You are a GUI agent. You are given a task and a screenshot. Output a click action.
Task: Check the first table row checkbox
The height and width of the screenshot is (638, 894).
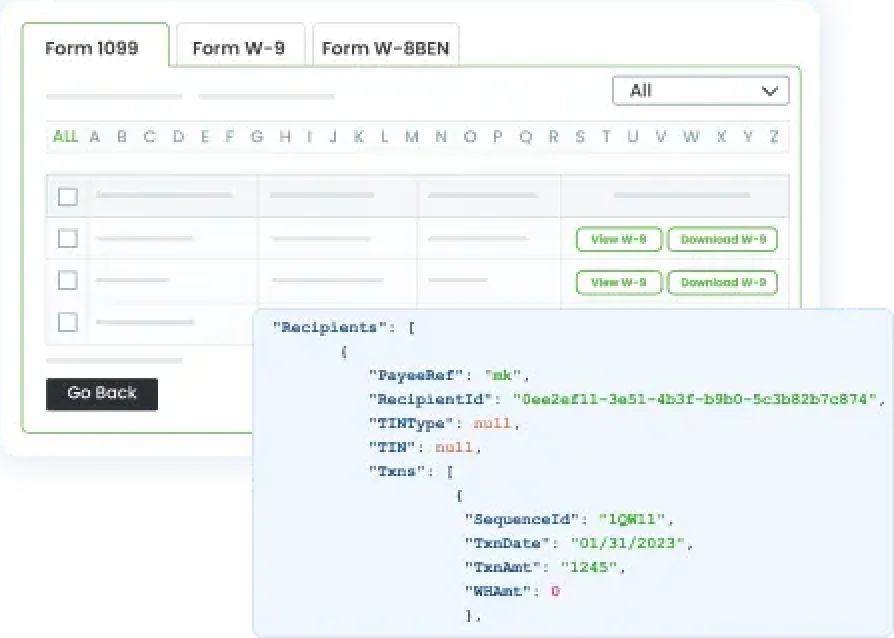click(68, 239)
